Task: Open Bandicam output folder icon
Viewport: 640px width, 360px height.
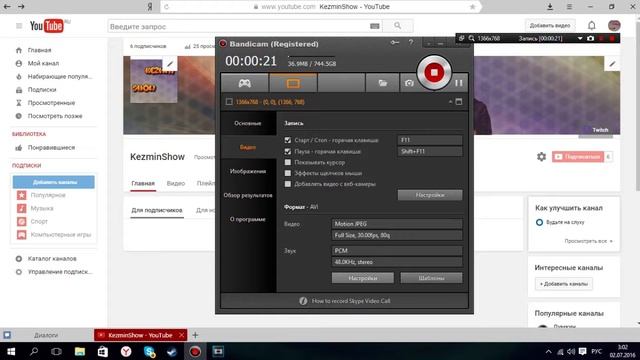Action: click(382, 83)
